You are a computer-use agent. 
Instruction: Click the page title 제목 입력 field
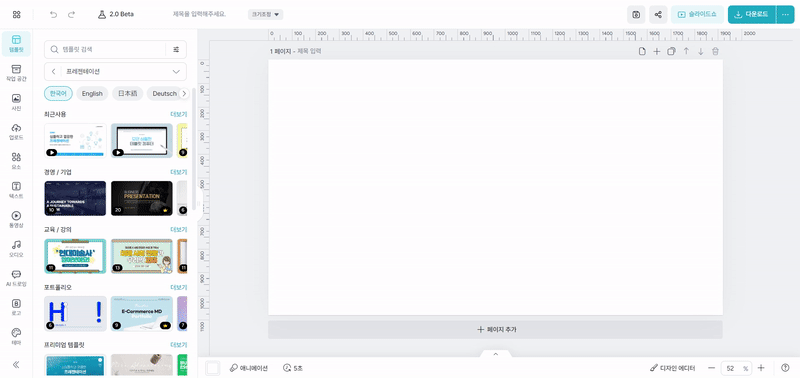(309, 52)
